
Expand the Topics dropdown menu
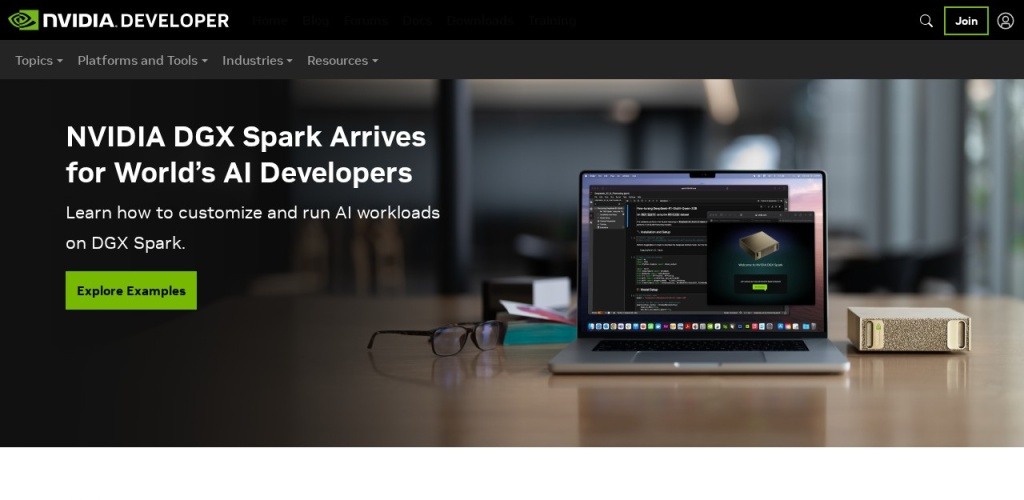pyautogui.click(x=39, y=60)
